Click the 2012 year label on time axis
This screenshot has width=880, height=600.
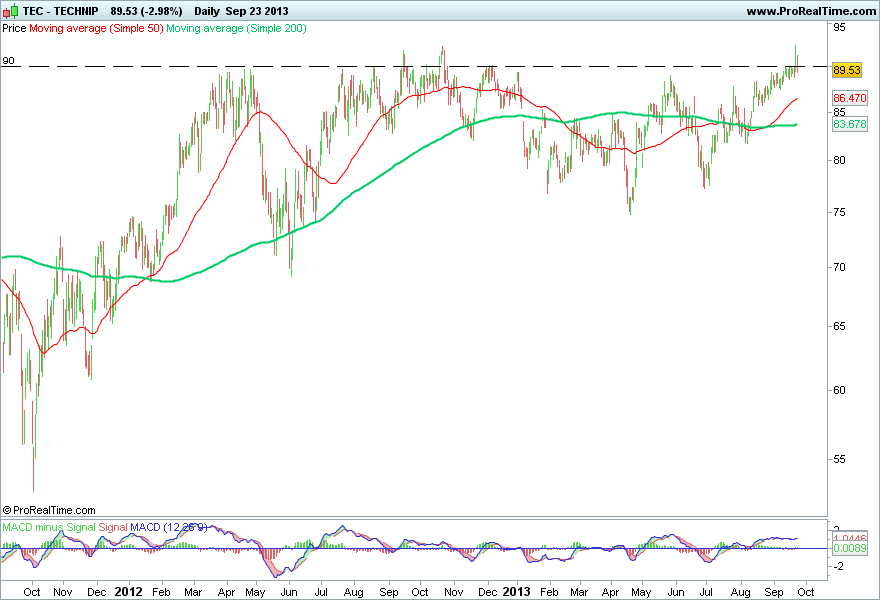pos(128,592)
